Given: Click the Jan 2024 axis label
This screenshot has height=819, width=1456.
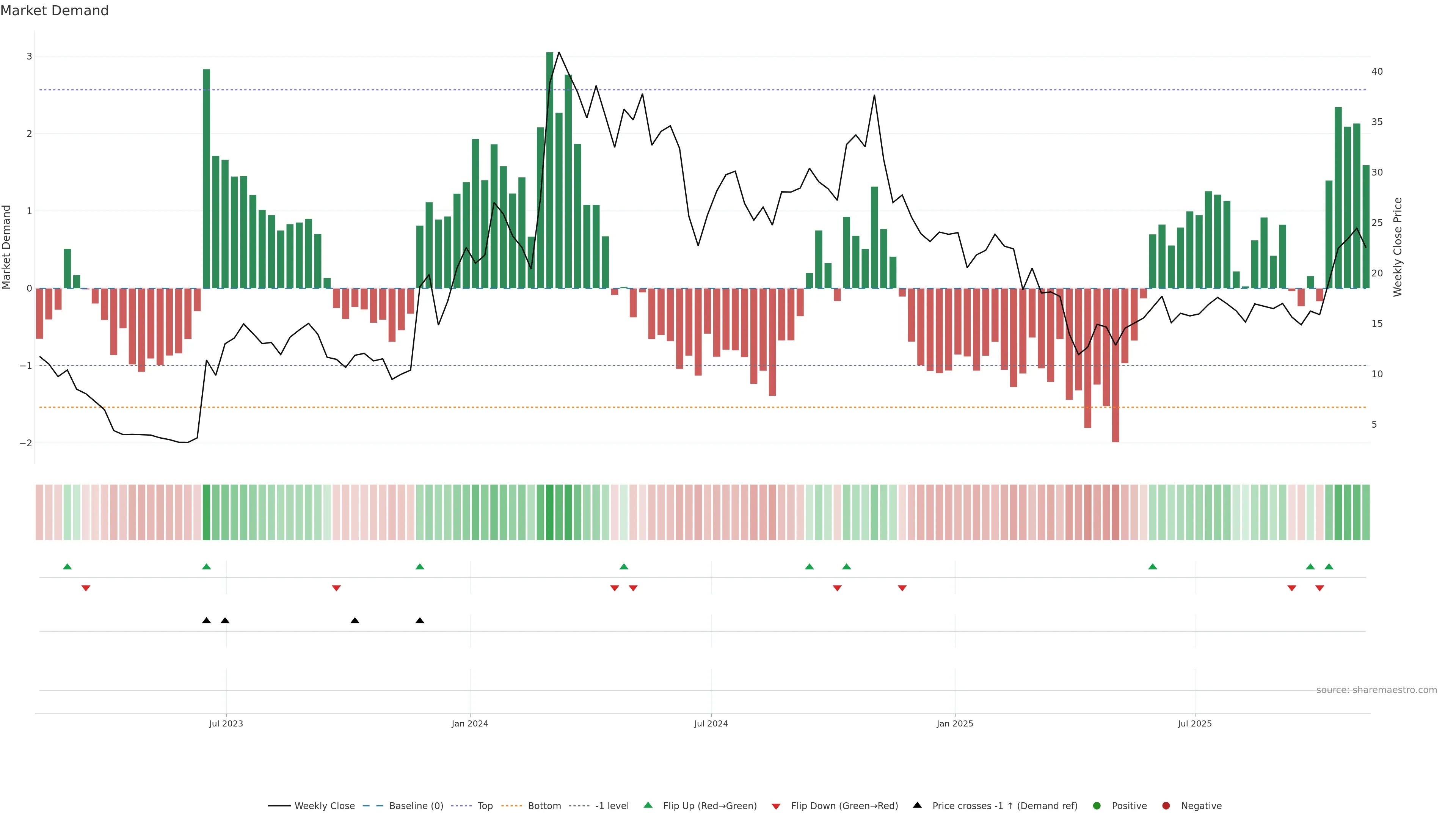Looking at the screenshot, I should click(470, 724).
